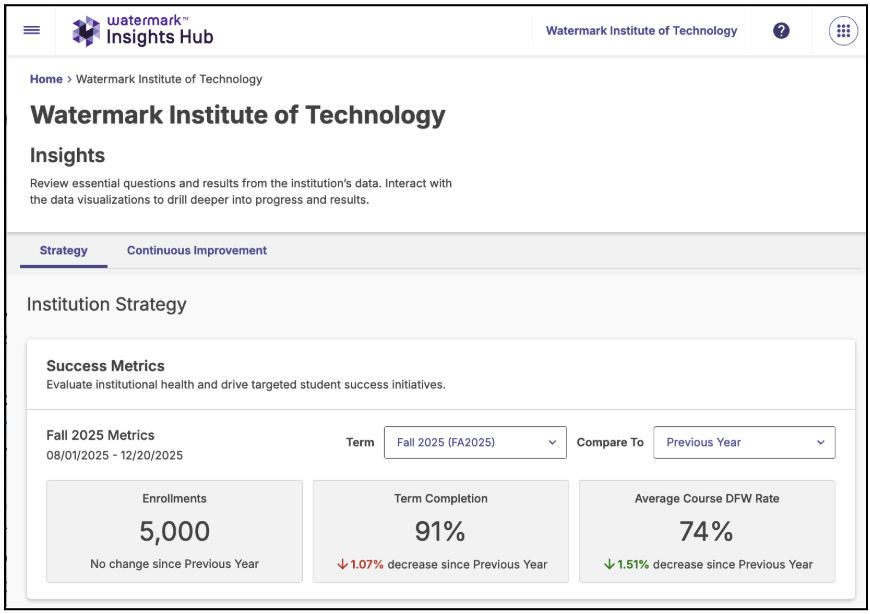Viewport: 870px width, 614px height.
Task: Click the Enrollments 5,000 metric card
Action: click(x=175, y=531)
